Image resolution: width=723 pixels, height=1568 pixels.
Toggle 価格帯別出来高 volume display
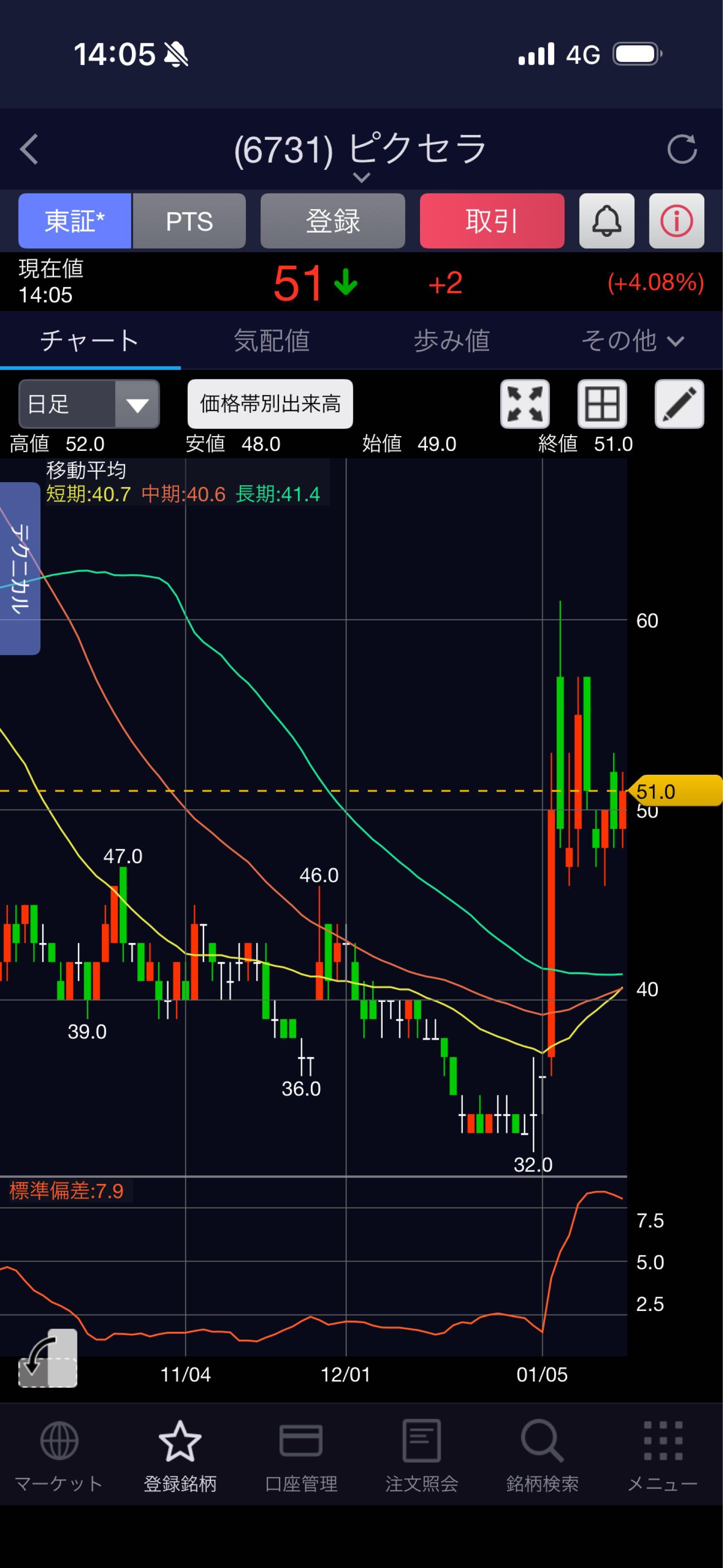[x=270, y=404]
